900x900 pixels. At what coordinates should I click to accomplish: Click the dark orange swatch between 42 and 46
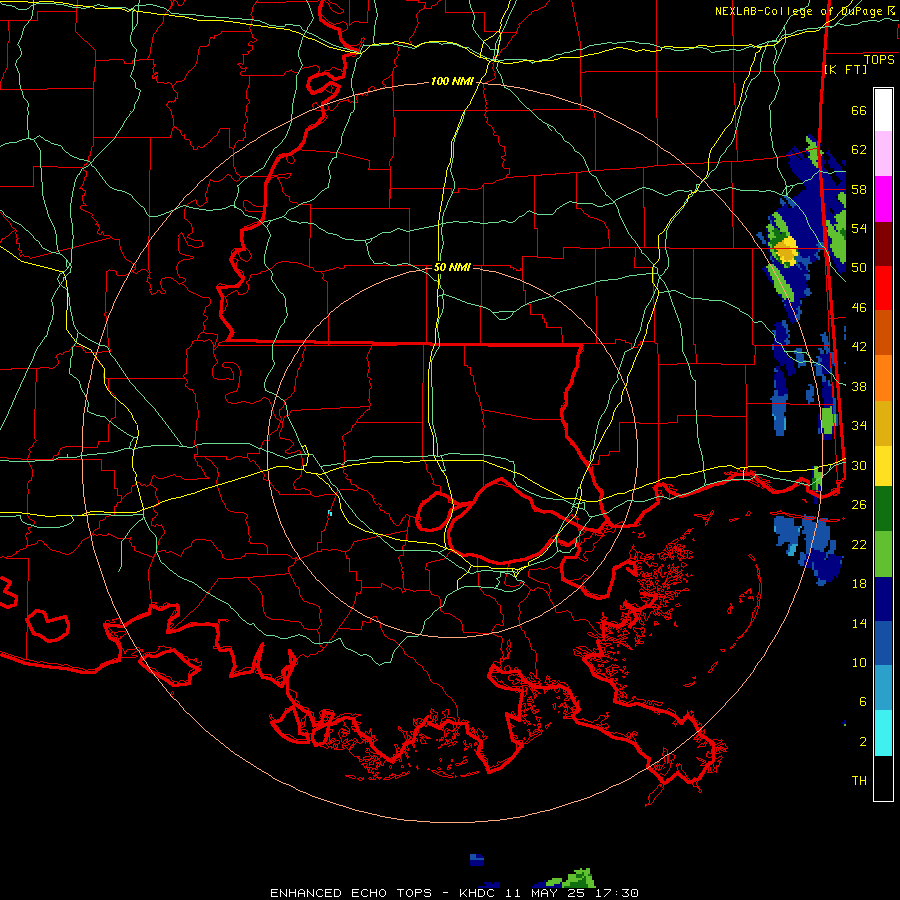(883, 333)
